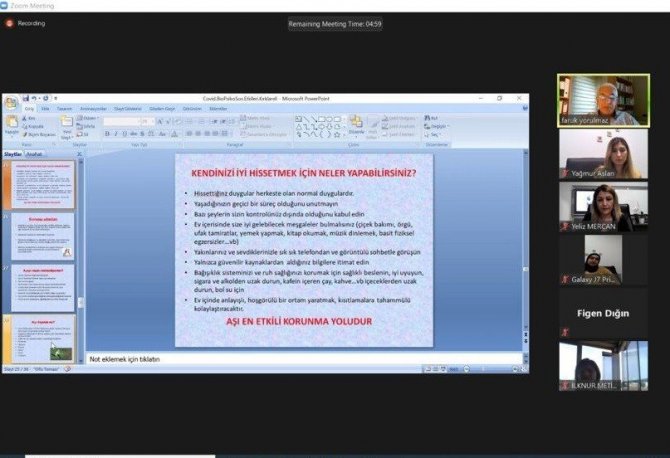Click Yeliz MERCAN's video tile

[603, 208]
